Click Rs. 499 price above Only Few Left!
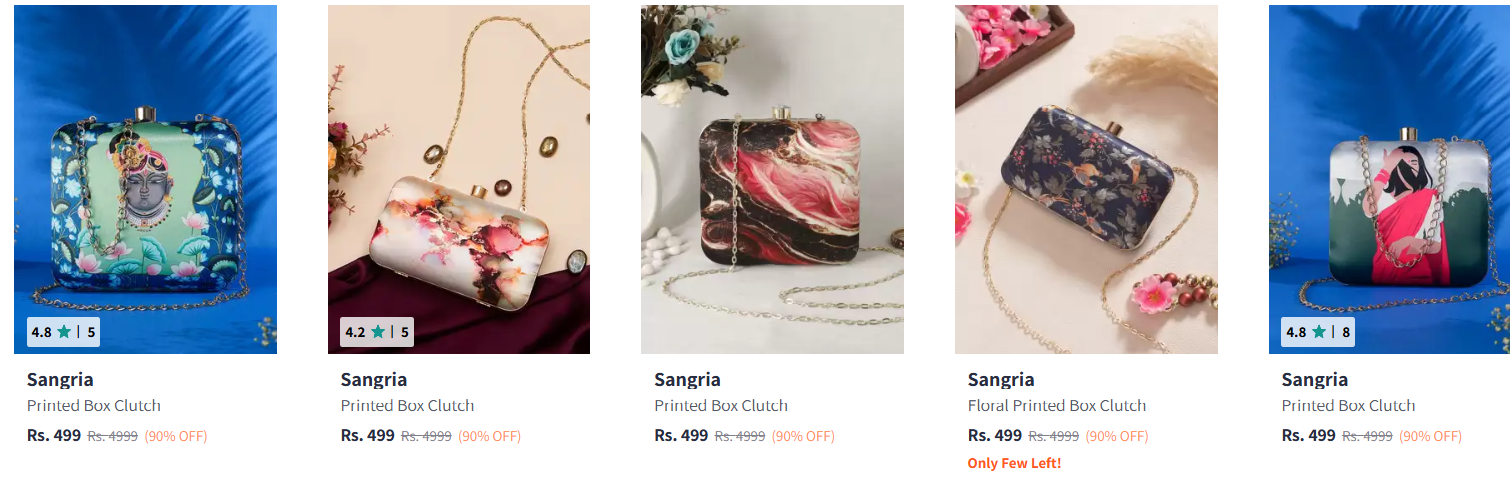1510x482 pixels. (994, 436)
